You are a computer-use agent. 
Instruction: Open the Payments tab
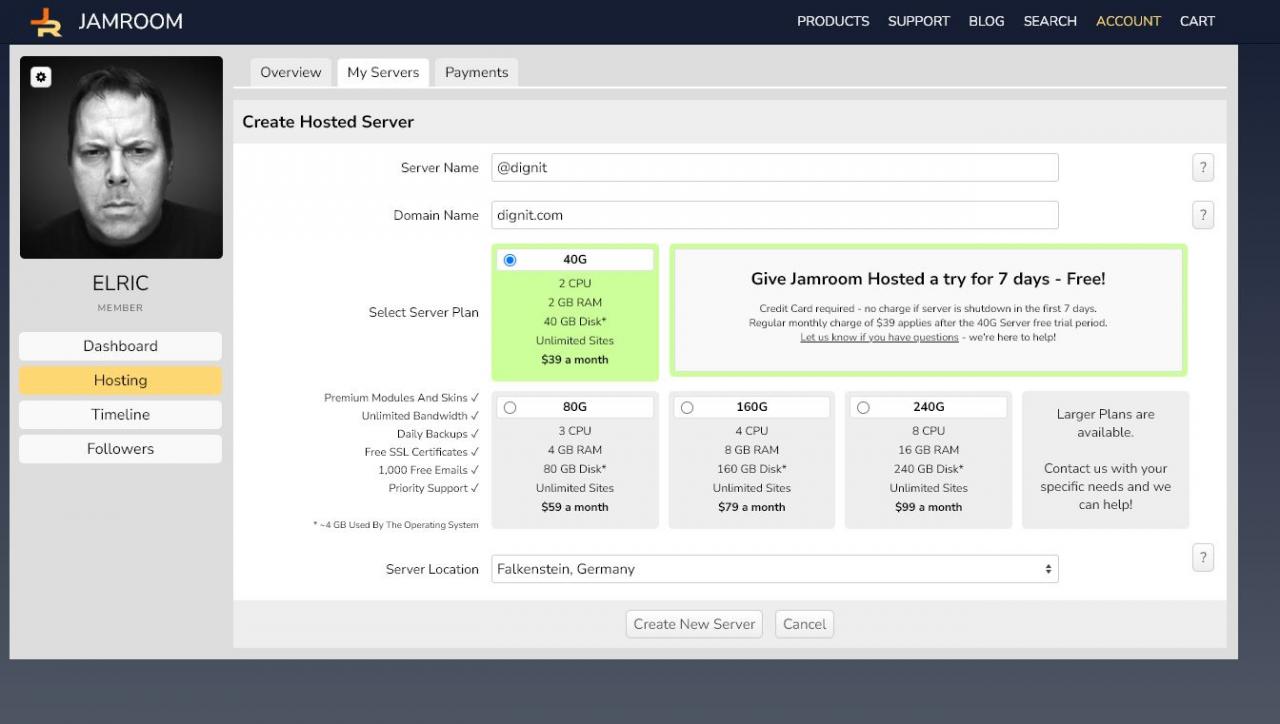pyautogui.click(x=476, y=72)
